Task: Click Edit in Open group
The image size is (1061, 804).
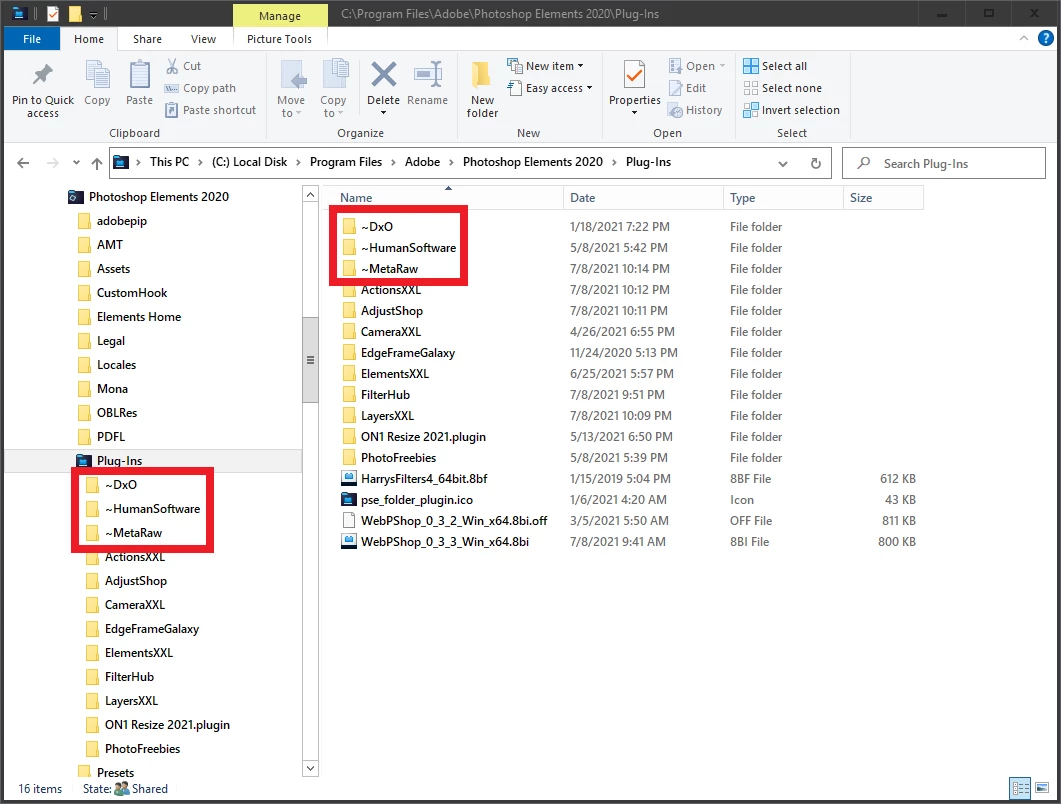Action: [687, 88]
